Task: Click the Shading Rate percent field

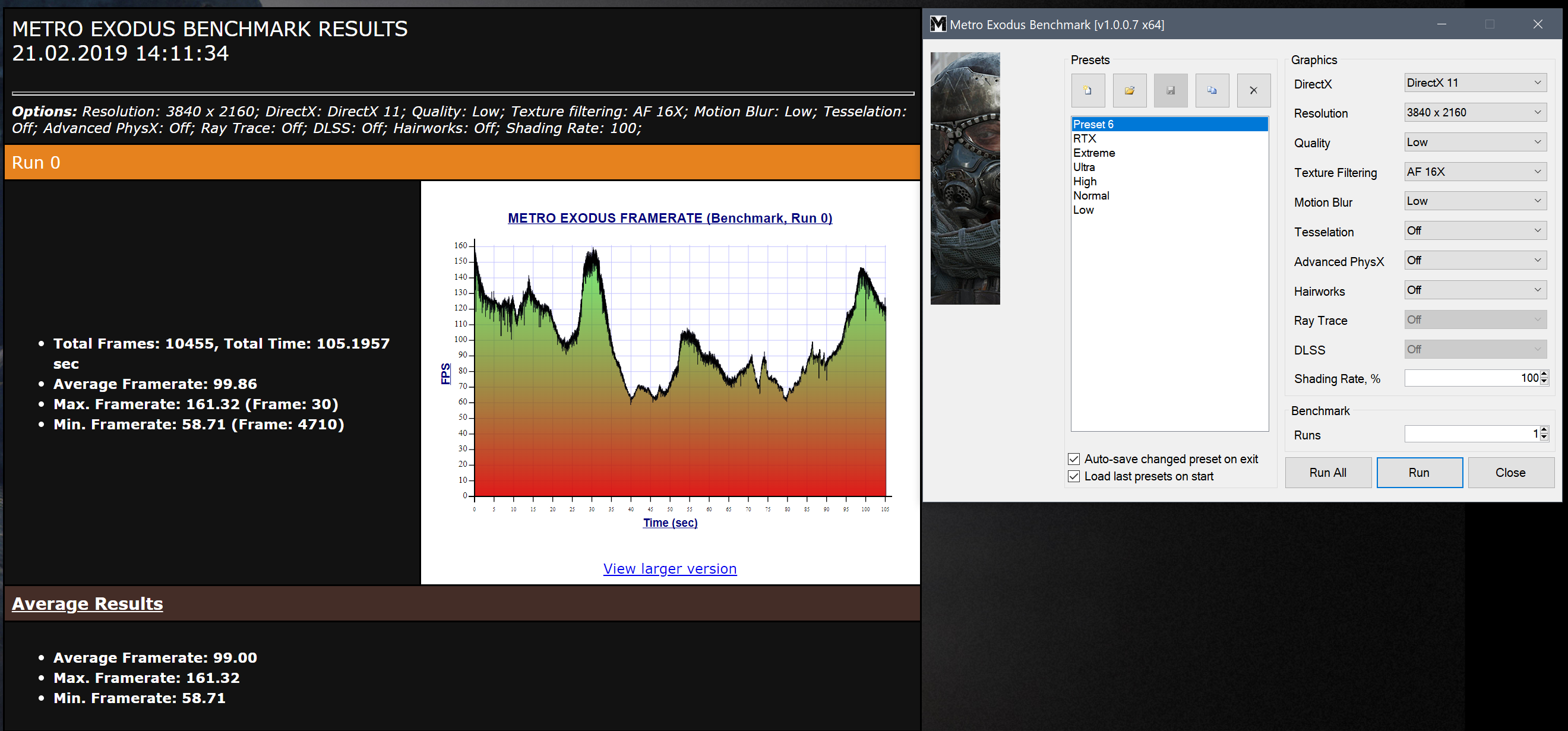Action: (1470, 378)
